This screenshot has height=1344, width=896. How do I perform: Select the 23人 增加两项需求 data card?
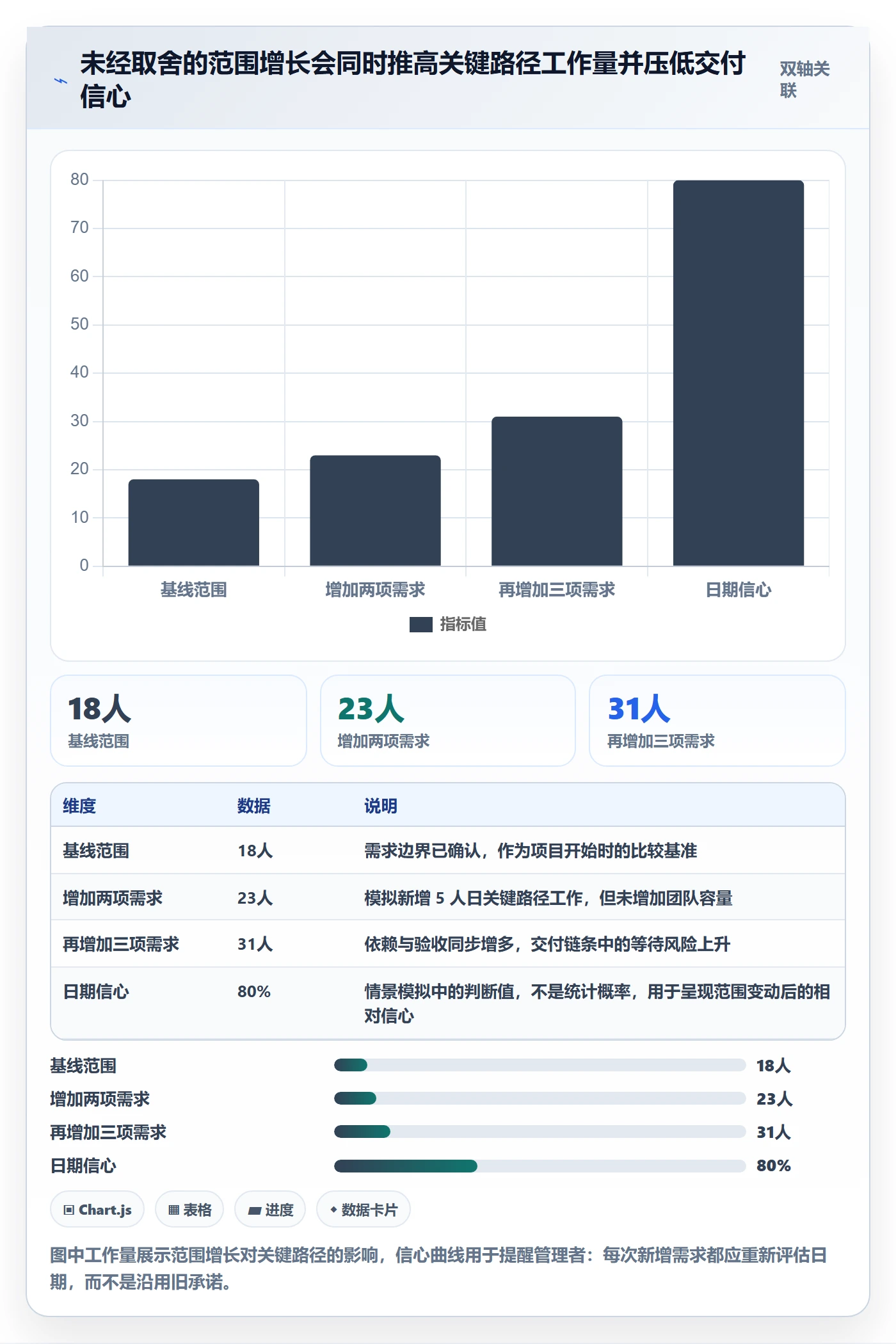tap(448, 721)
